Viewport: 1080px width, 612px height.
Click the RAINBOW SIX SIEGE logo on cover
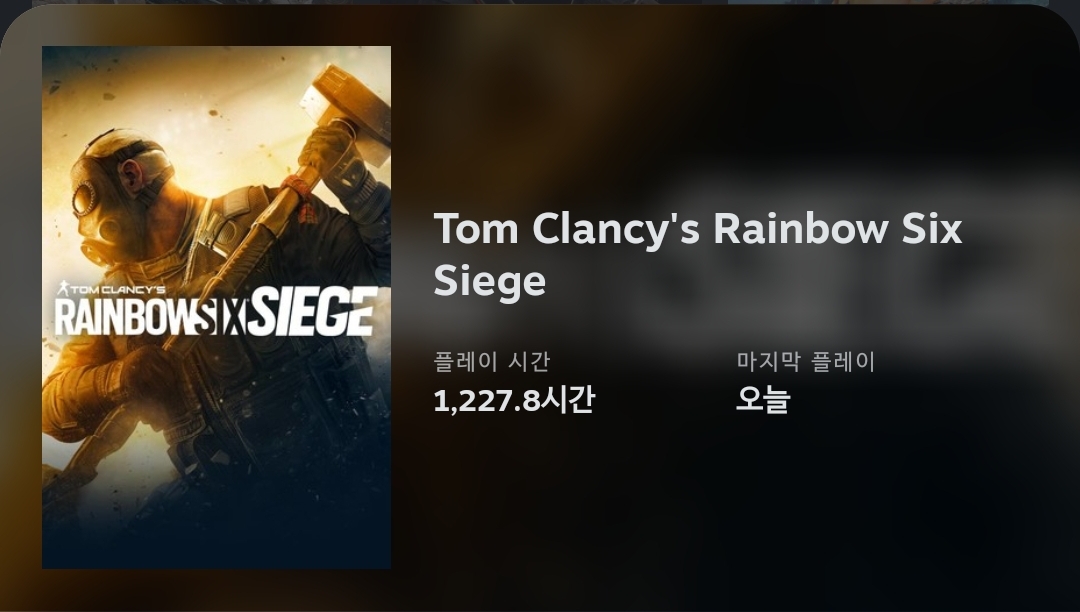click(216, 310)
